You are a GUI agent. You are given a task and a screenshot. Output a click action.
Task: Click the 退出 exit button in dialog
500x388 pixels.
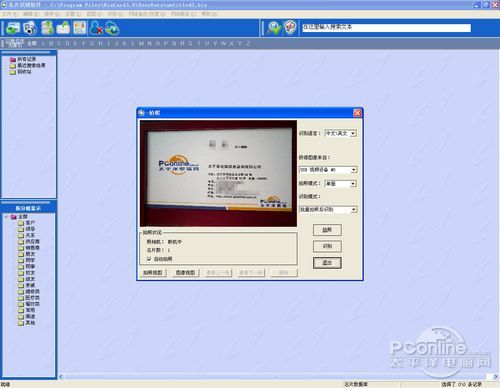point(327,263)
